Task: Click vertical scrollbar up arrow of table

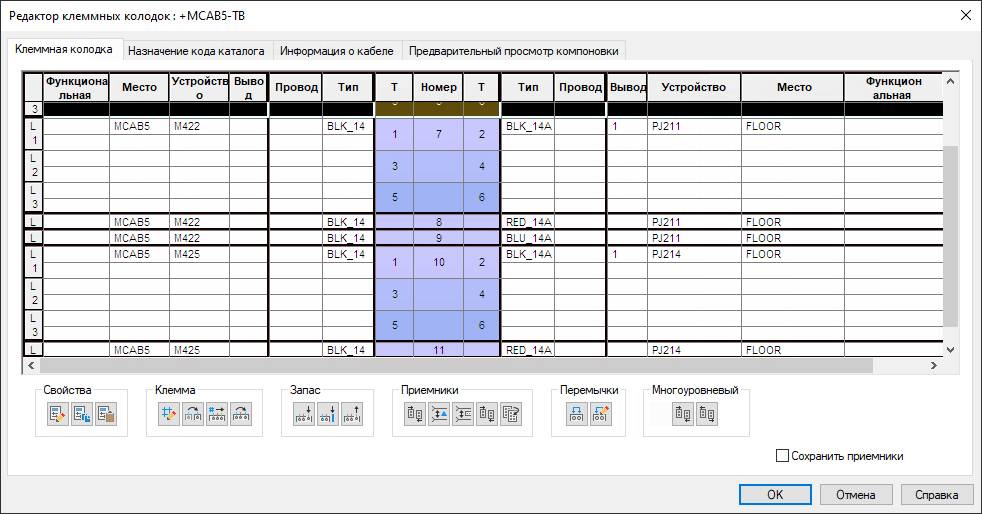Action: 950,81
